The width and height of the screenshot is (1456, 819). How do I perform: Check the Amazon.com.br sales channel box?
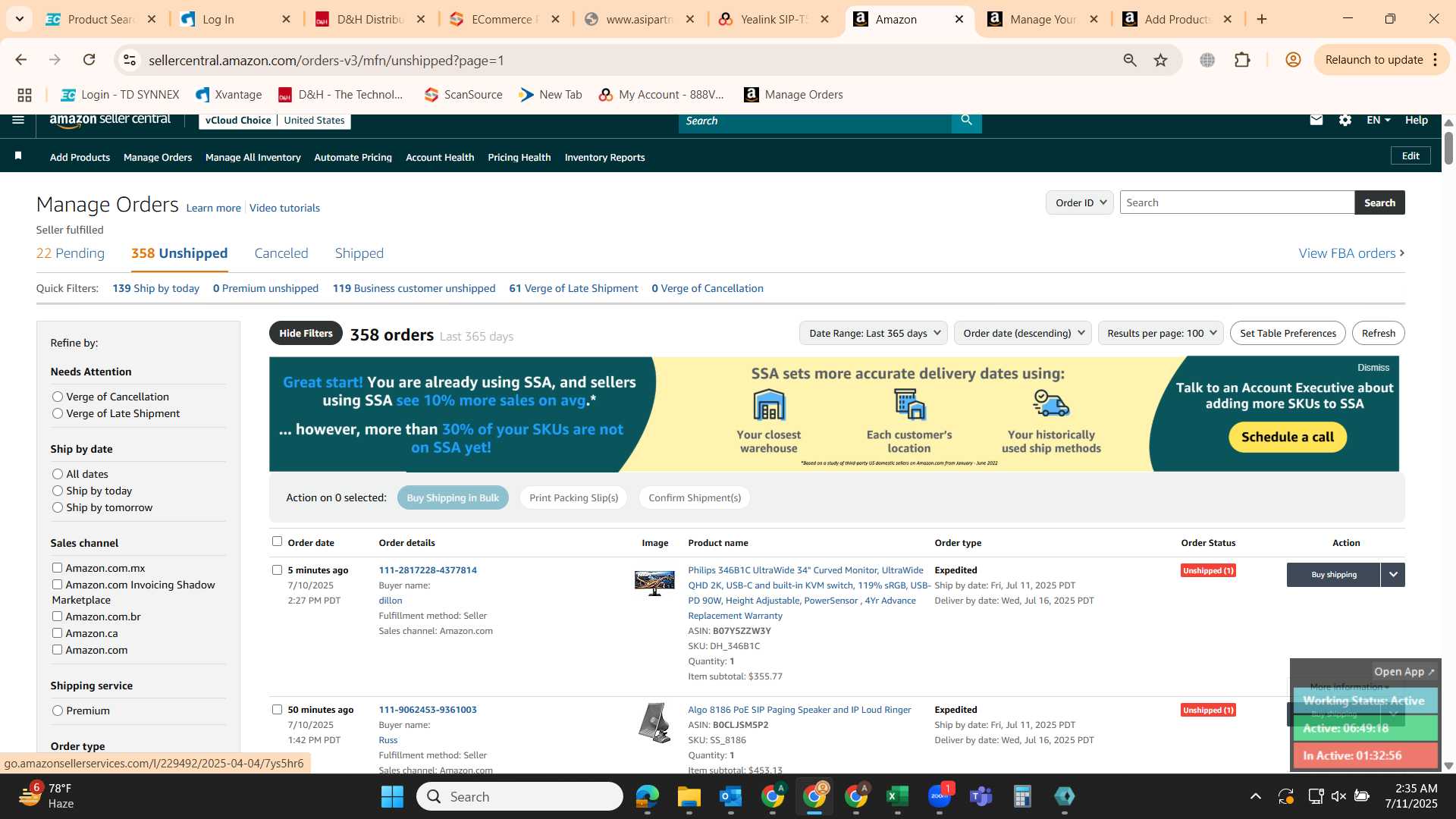pyautogui.click(x=57, y=616)
